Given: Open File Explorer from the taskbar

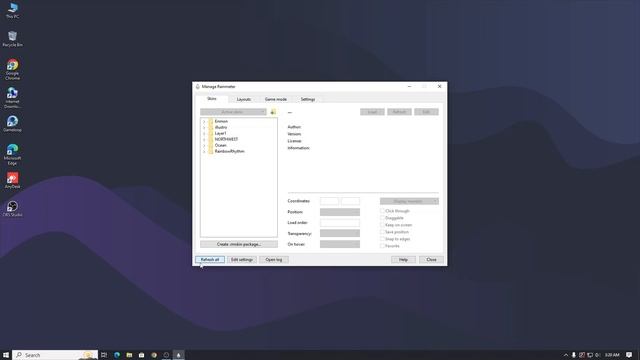Looking at the screenshot, I should [129, 355].
